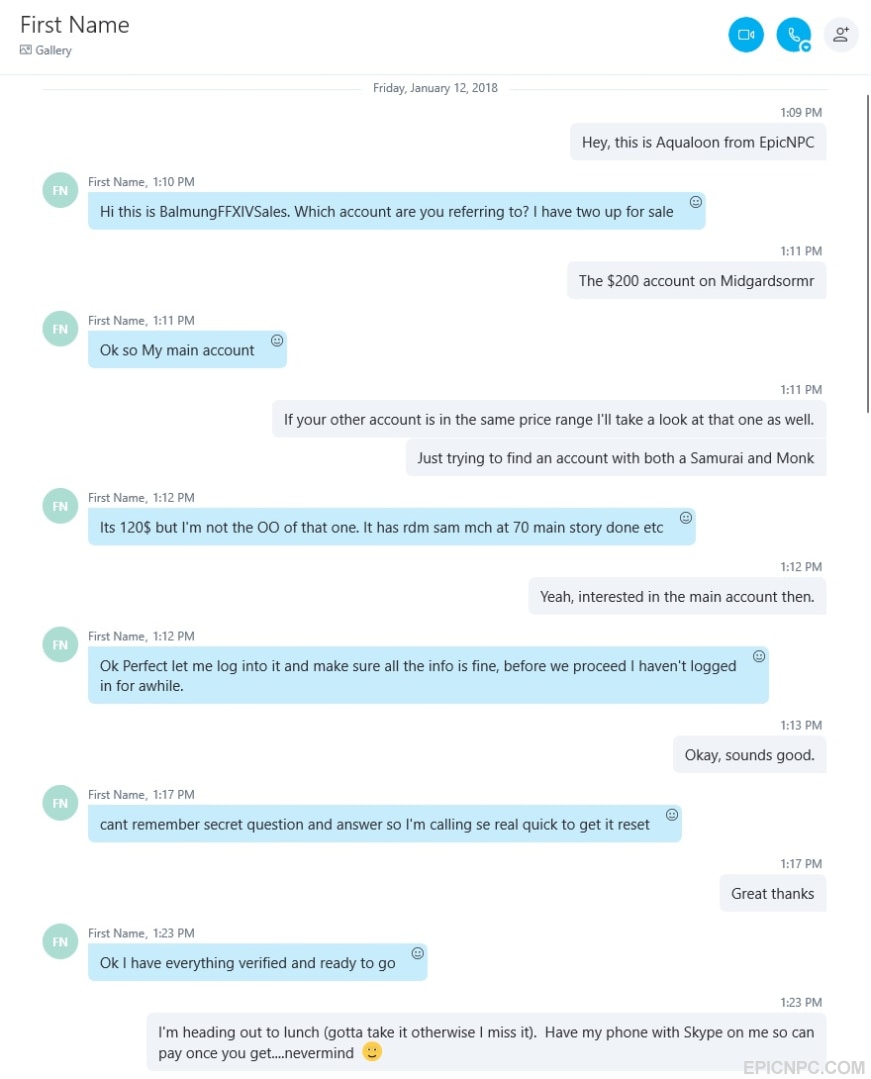Click the "First Name, 1:17 PM" sender label
The width and height of the screenshot is (871, 1079).
click(x=141, y=794)
